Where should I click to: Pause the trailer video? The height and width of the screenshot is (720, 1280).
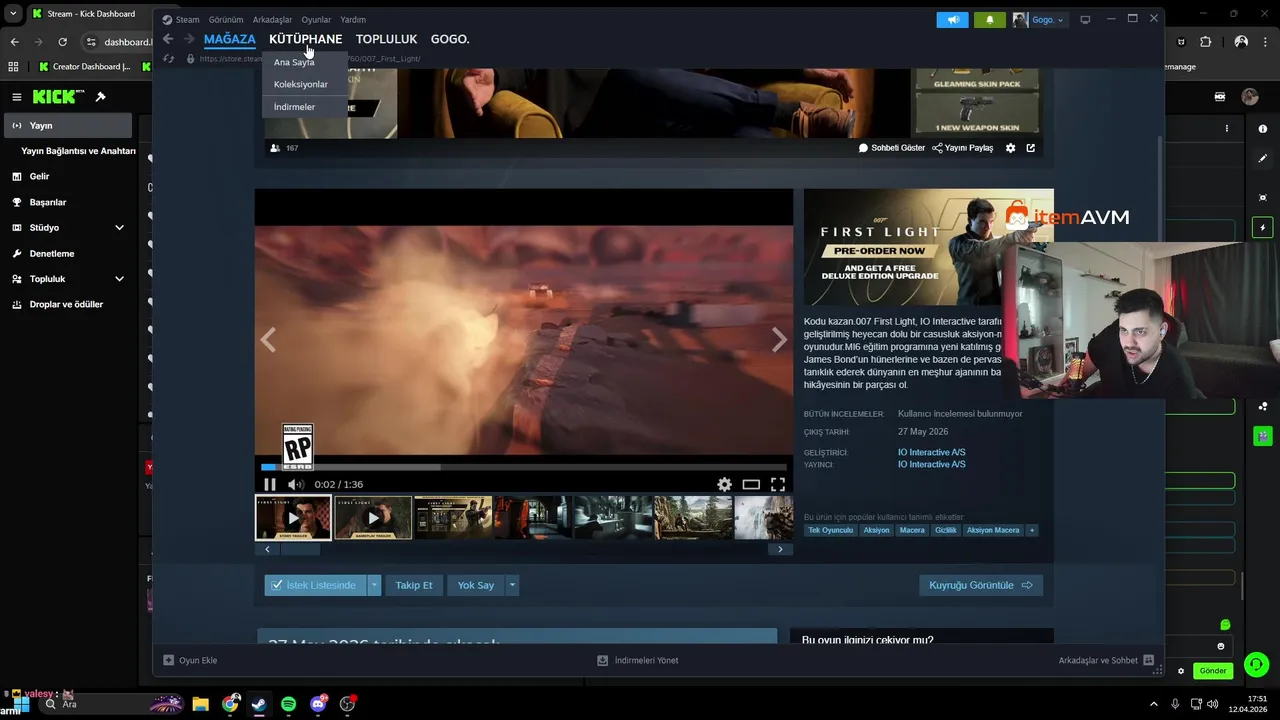coord(269,484)
